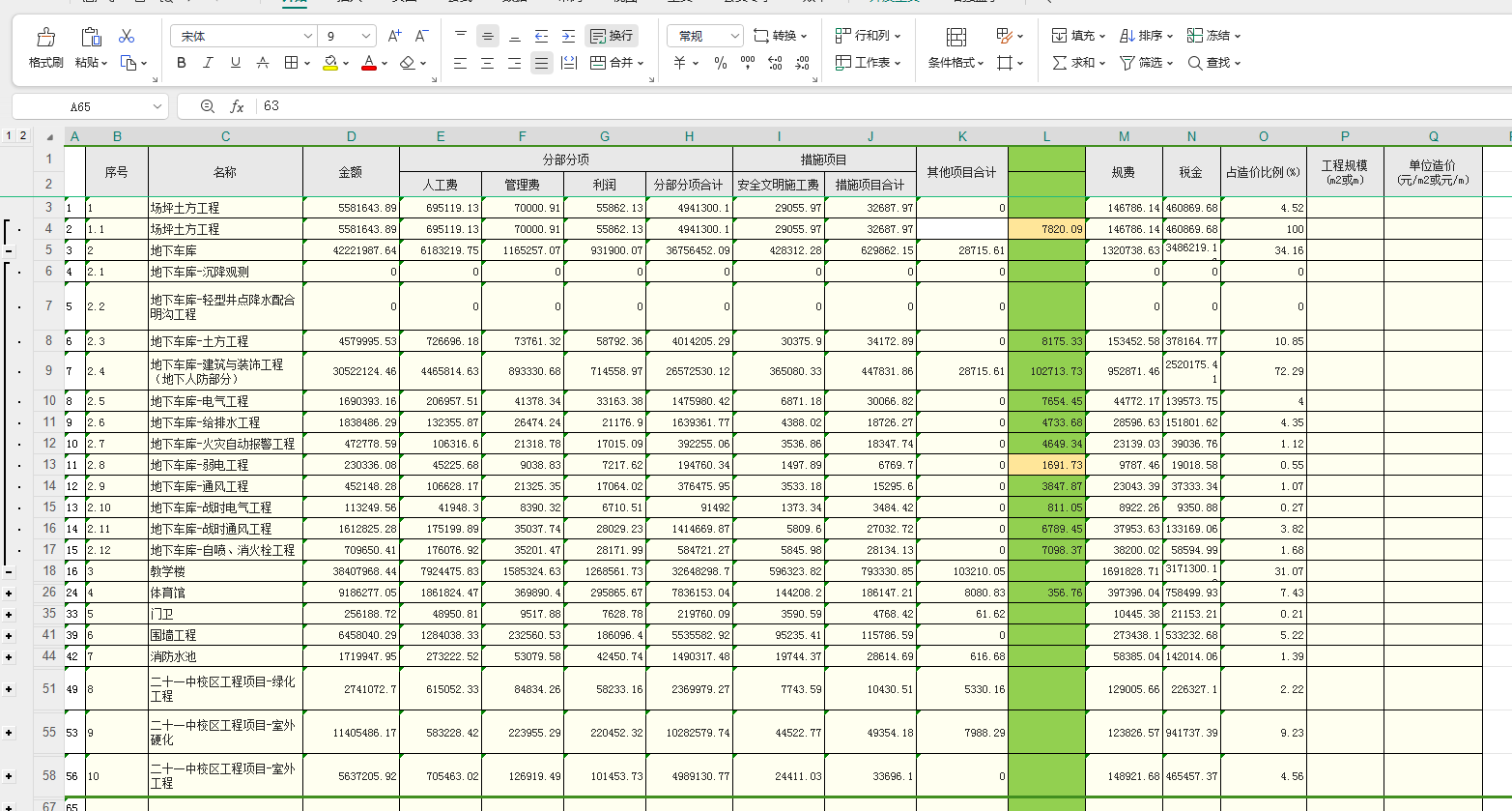Screen dimensions: 1512x811
Task: Show outline level 2 button
Action: coord(23,136)
